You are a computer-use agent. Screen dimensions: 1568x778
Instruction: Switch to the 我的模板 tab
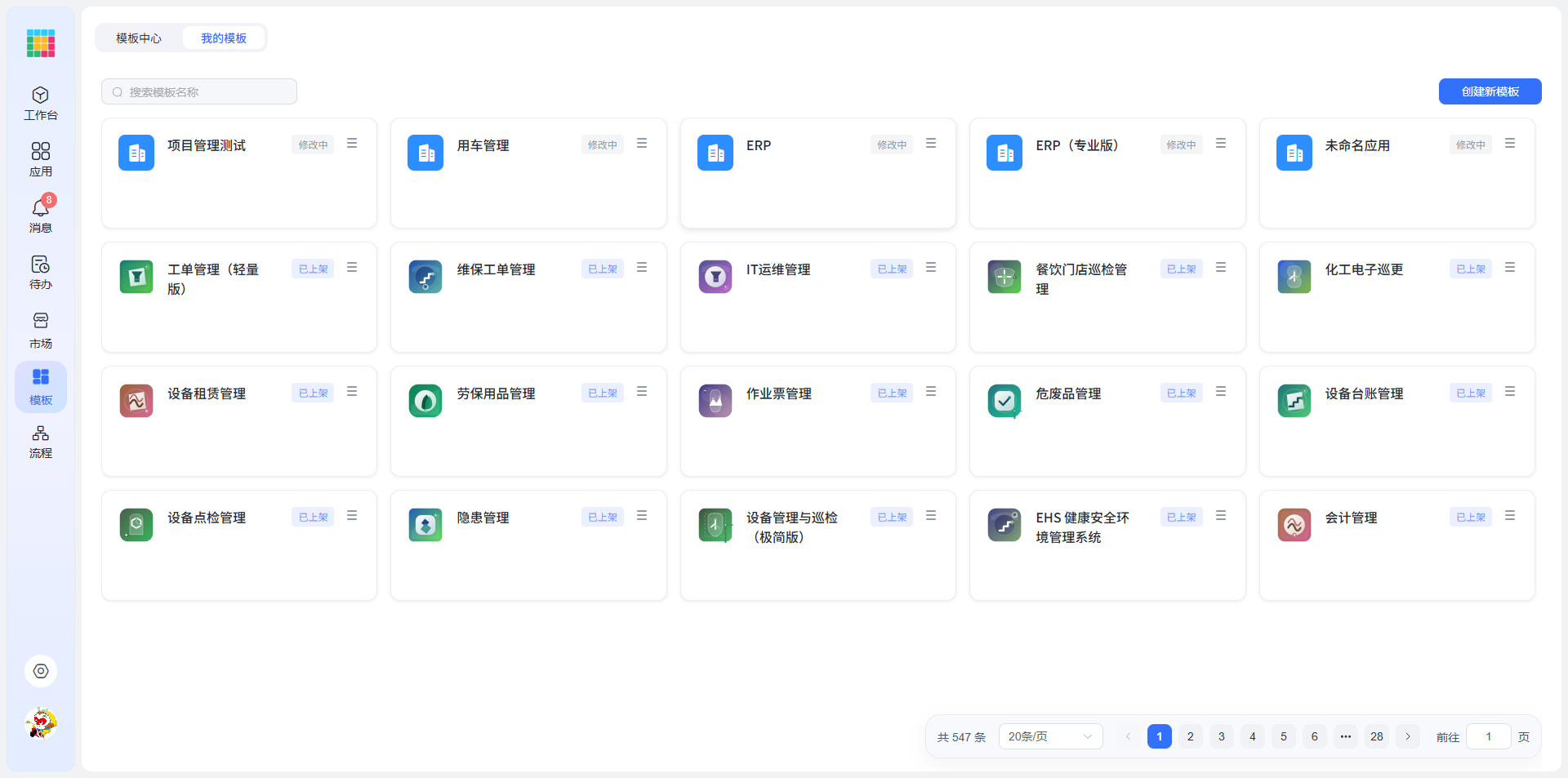click(224, 38)
